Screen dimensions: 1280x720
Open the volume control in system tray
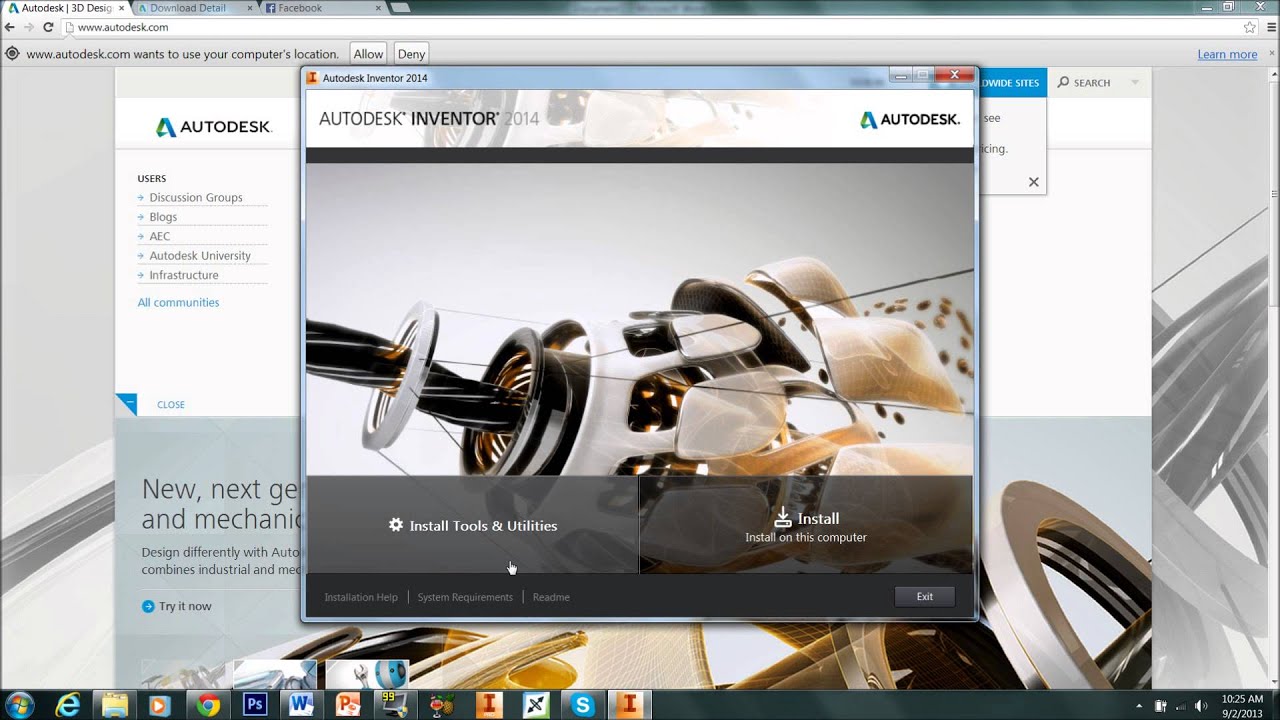pos(1200,706)
